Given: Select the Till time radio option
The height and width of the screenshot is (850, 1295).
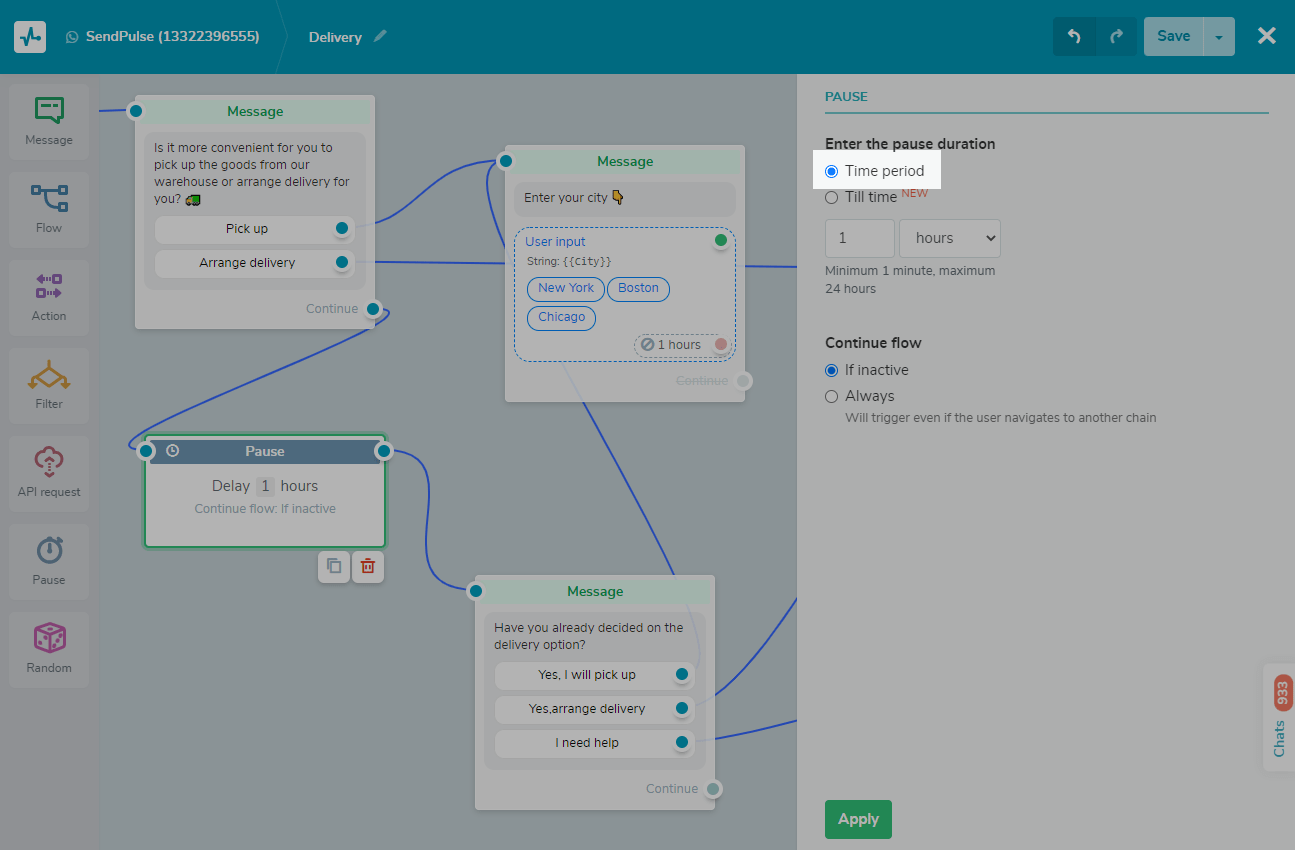Looking at the screenshot, I should [x=831, y=197].
